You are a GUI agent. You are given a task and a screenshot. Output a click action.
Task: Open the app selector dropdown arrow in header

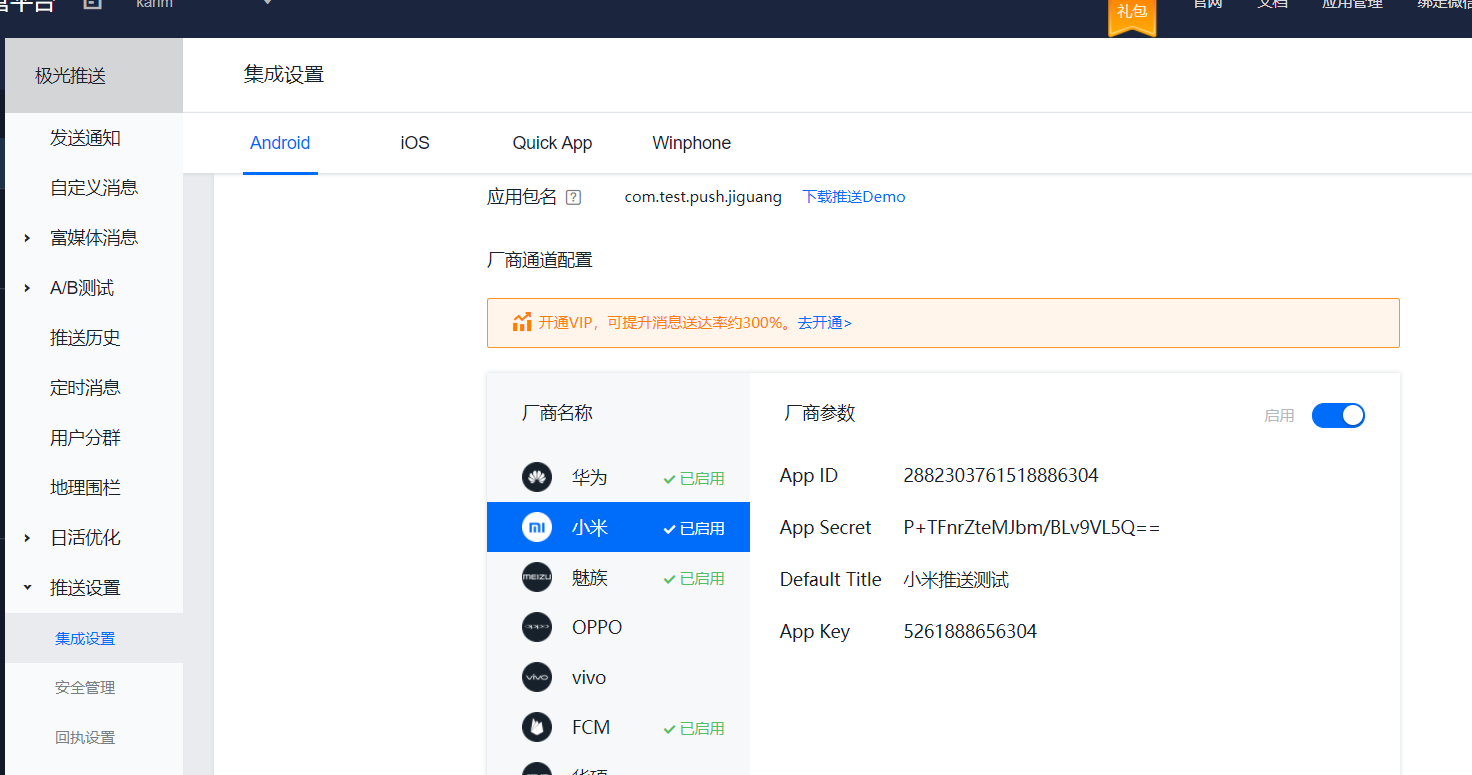(267, 3)
